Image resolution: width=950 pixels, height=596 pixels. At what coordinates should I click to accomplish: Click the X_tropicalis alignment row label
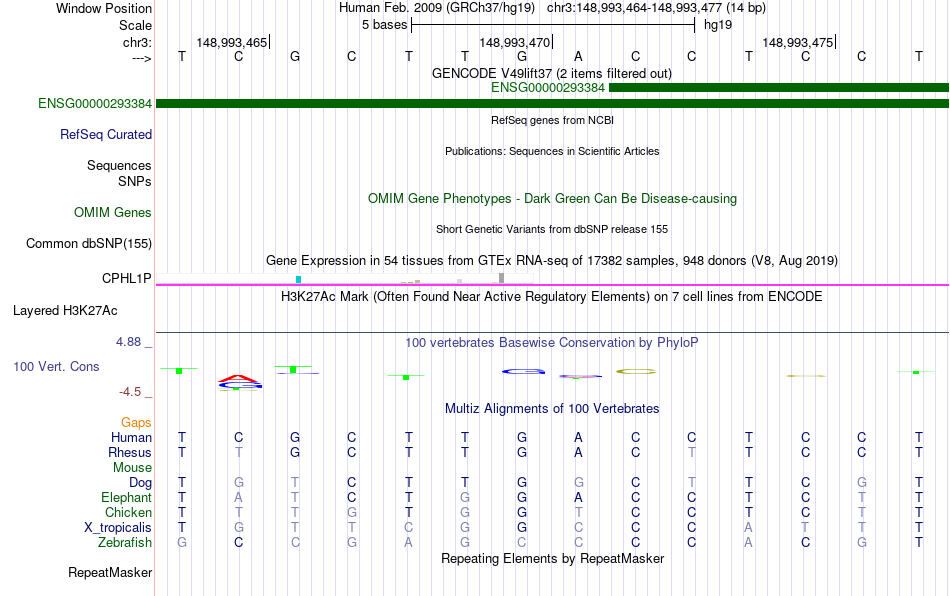coord(118,528)
